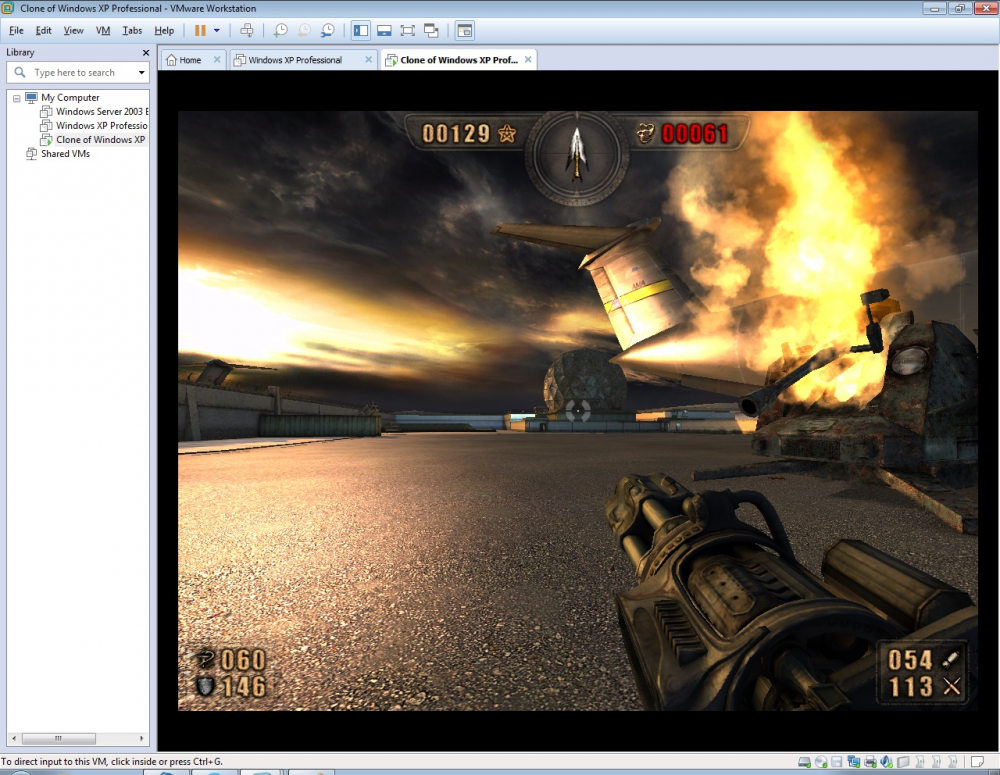The width and height of the screenshot is (1000, 775).
Task: Enter full screen mode
Action: (x=408, y=30)
